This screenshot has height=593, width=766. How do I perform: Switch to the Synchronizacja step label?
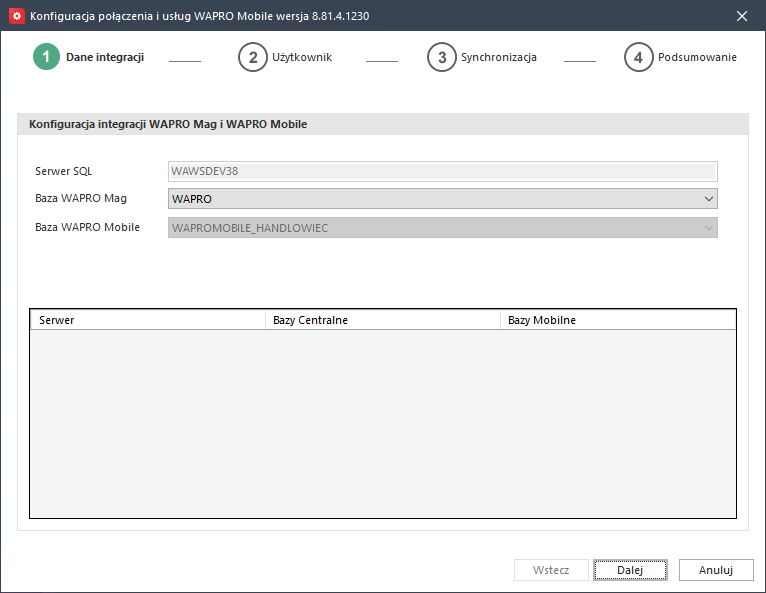tap(499, 57)
